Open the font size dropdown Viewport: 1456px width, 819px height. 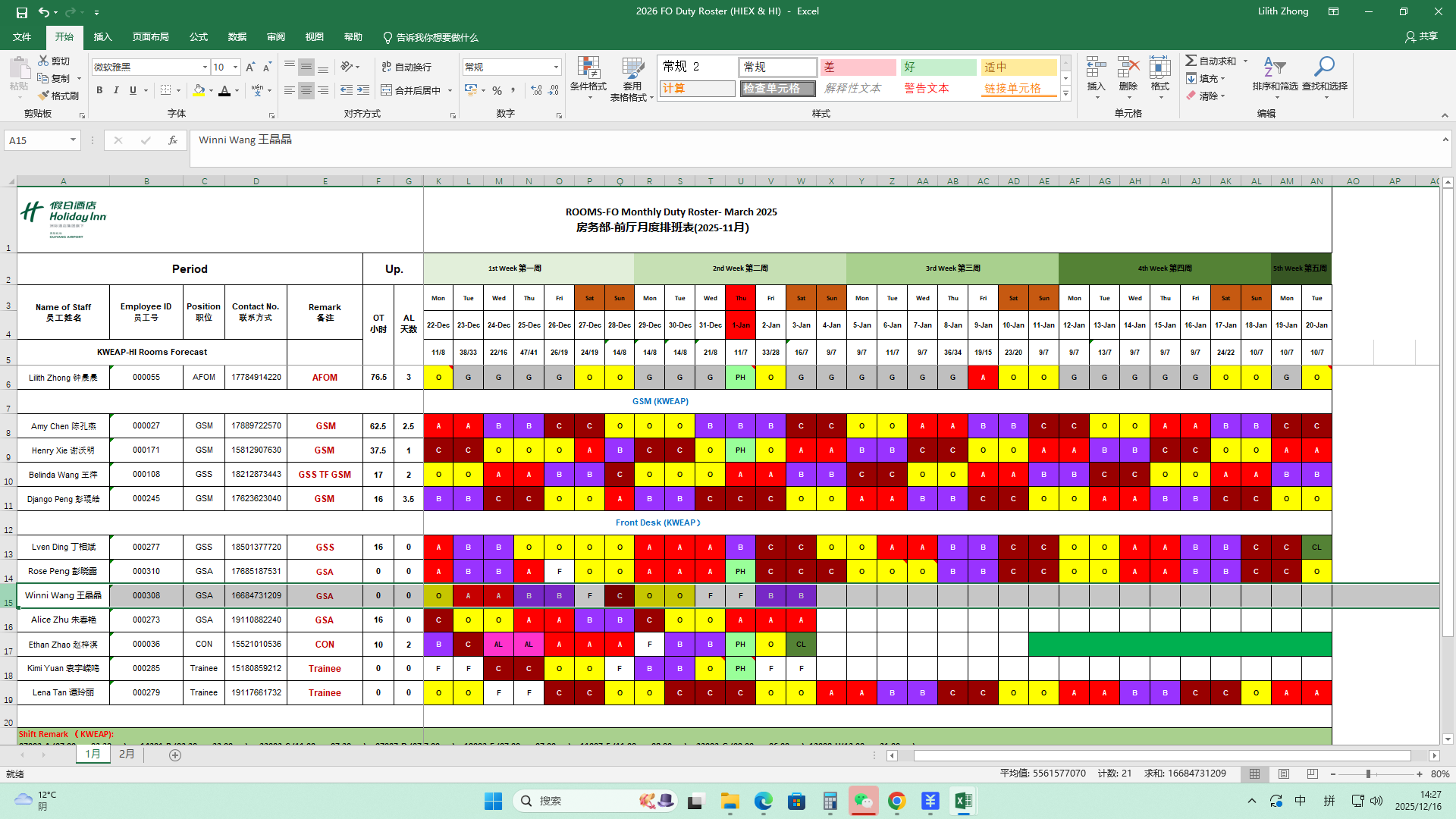235,67
